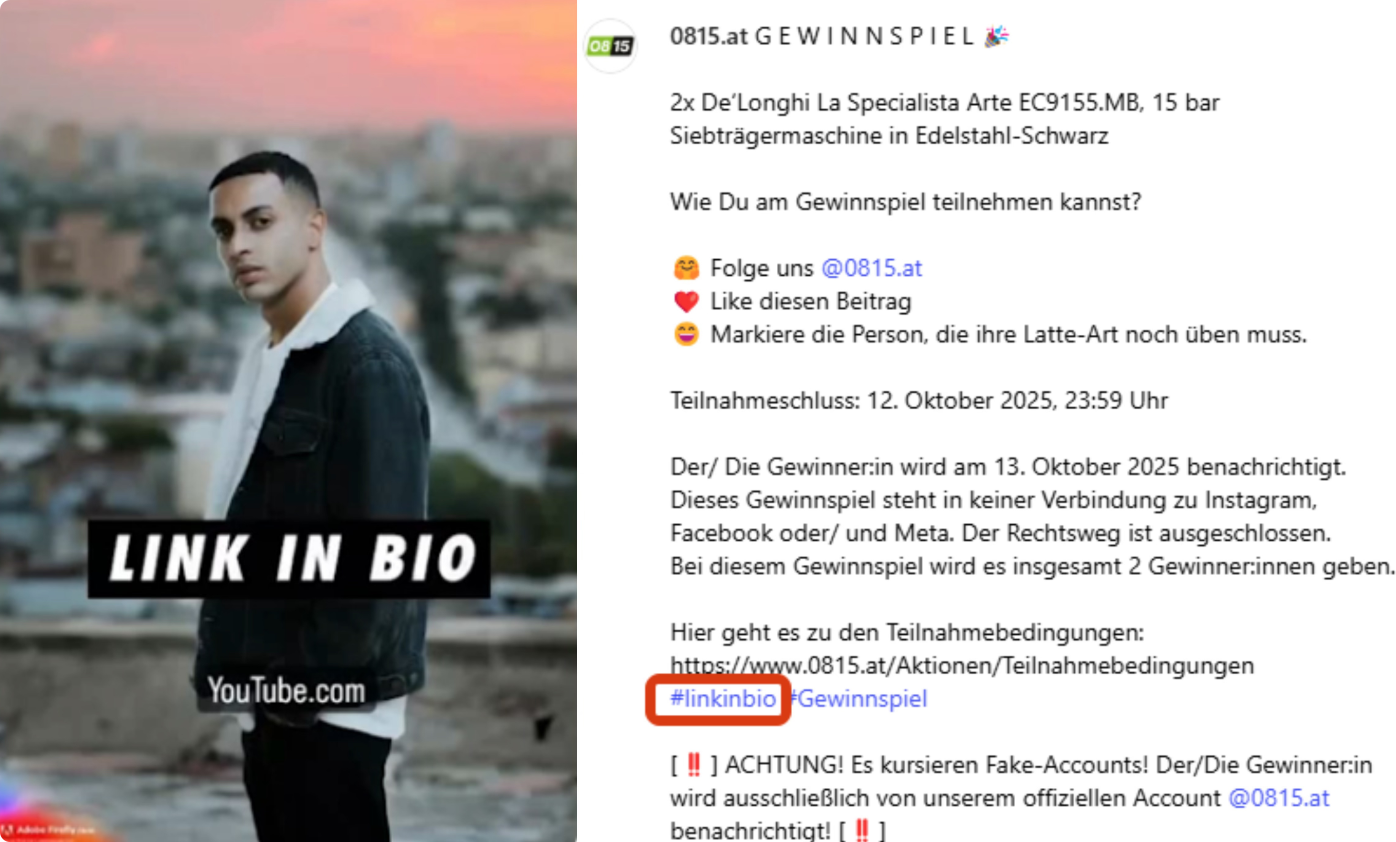Click the Teilnahmeschluss 12. Oktober 2025 line
This screenshot has height=842, width=1396.
click(919, 401)
